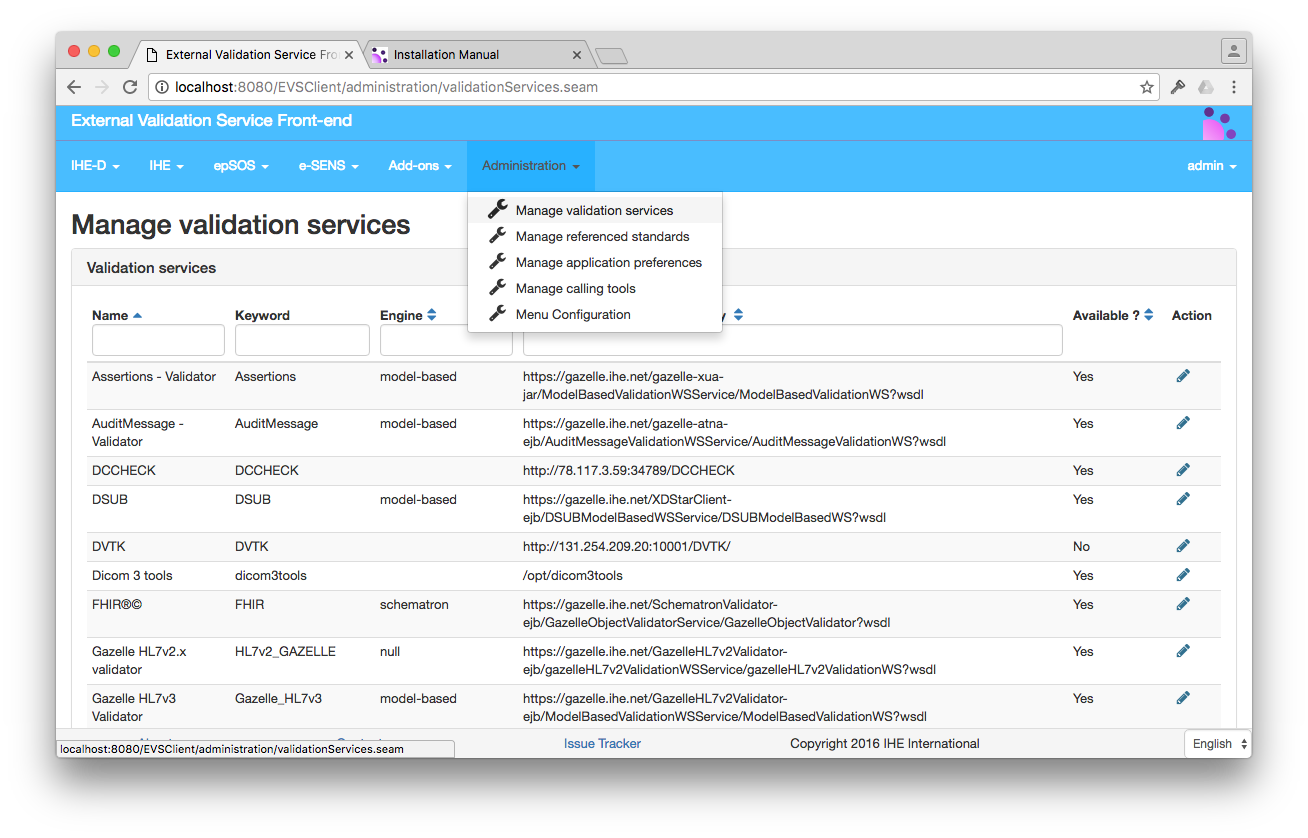Open the admin account dropdown

(1211, 166)
